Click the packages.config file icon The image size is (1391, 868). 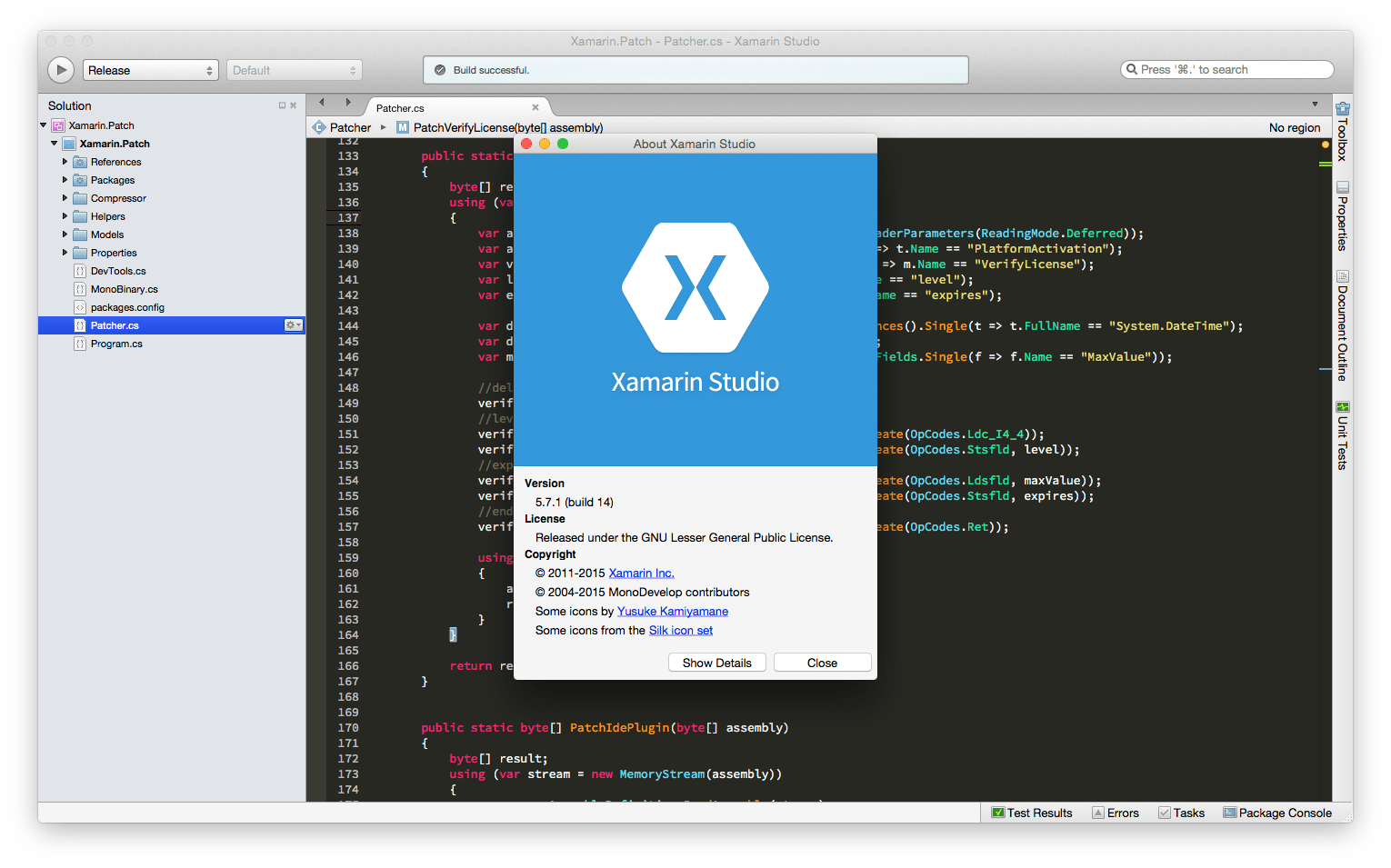tap(80, 307)
